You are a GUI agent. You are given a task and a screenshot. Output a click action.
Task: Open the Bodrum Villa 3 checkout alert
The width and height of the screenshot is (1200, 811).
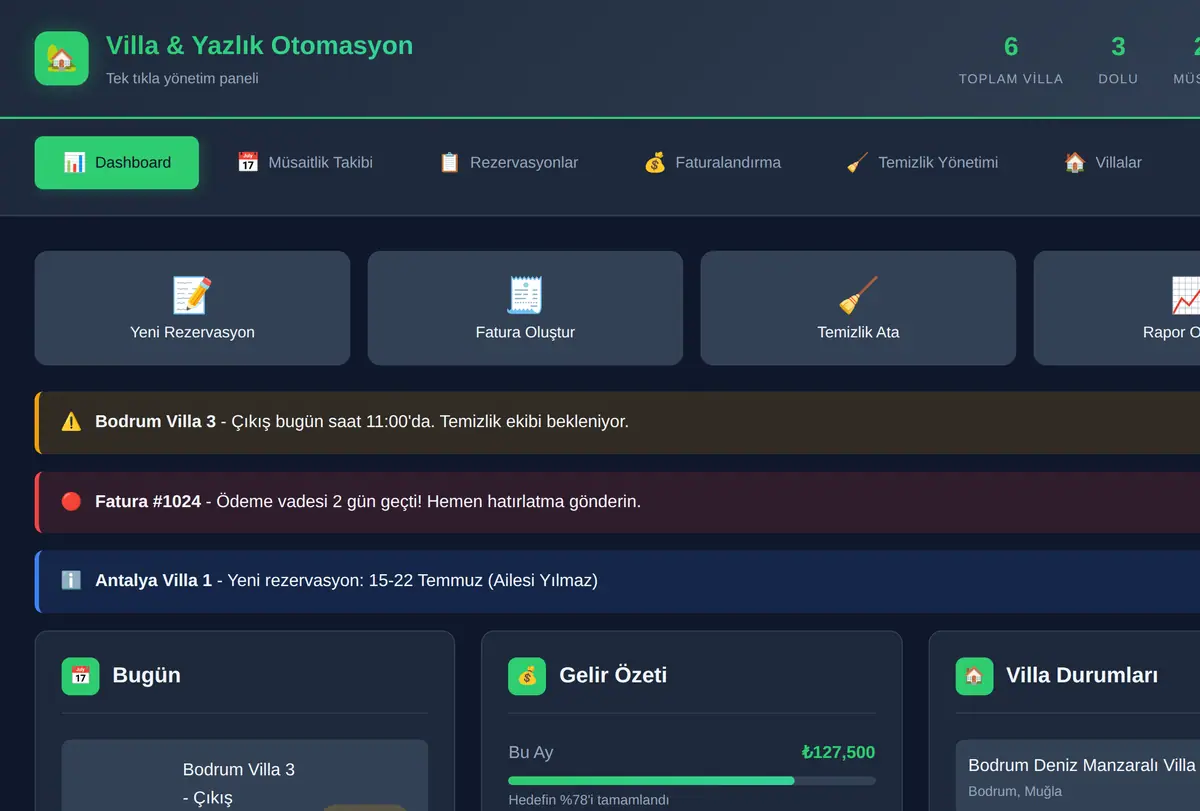click(617, 423)
